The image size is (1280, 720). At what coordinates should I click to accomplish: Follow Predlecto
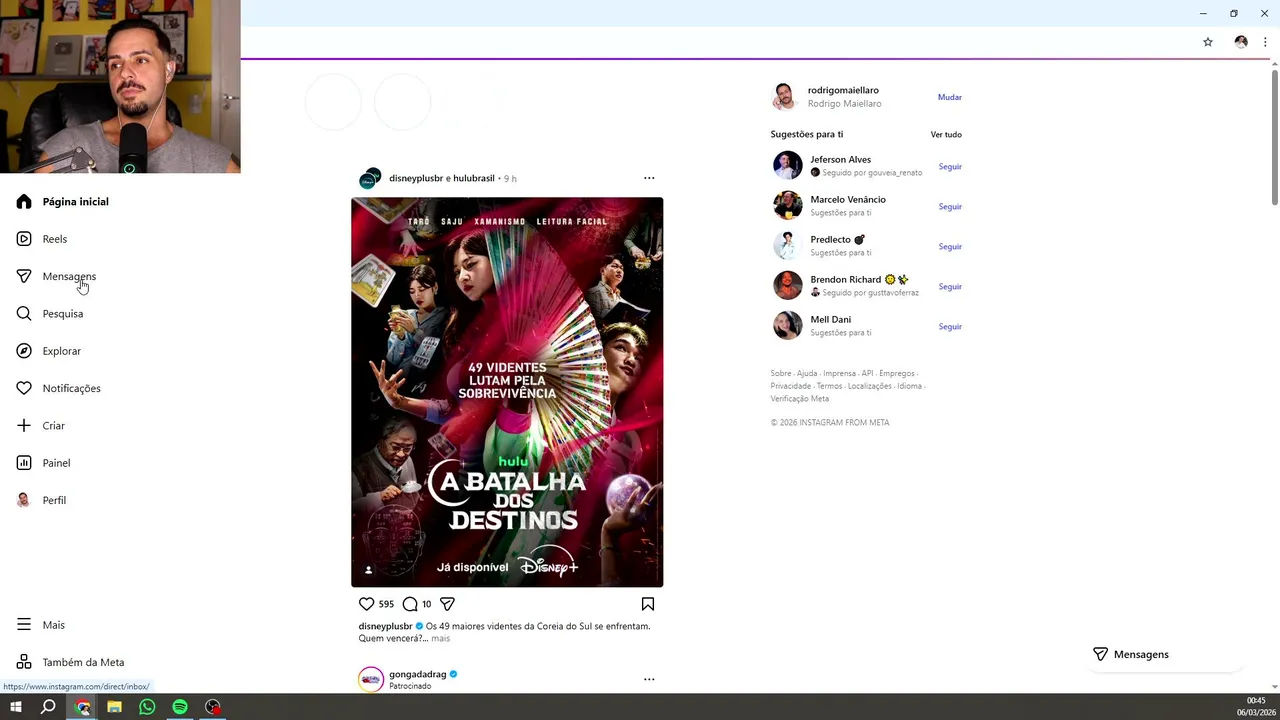(x=950, y=247)
